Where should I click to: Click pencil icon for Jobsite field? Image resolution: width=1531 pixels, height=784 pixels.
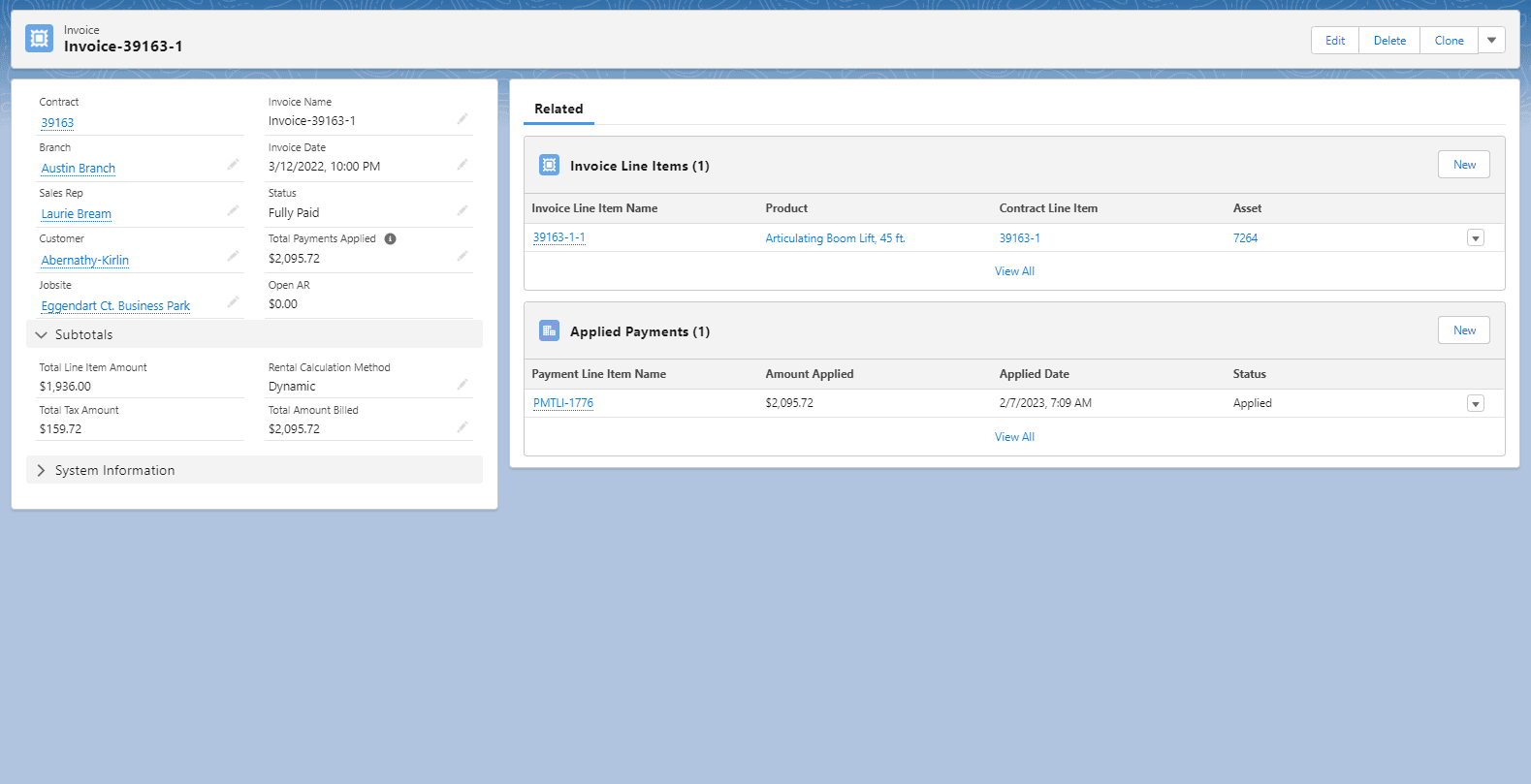[233, 302]
